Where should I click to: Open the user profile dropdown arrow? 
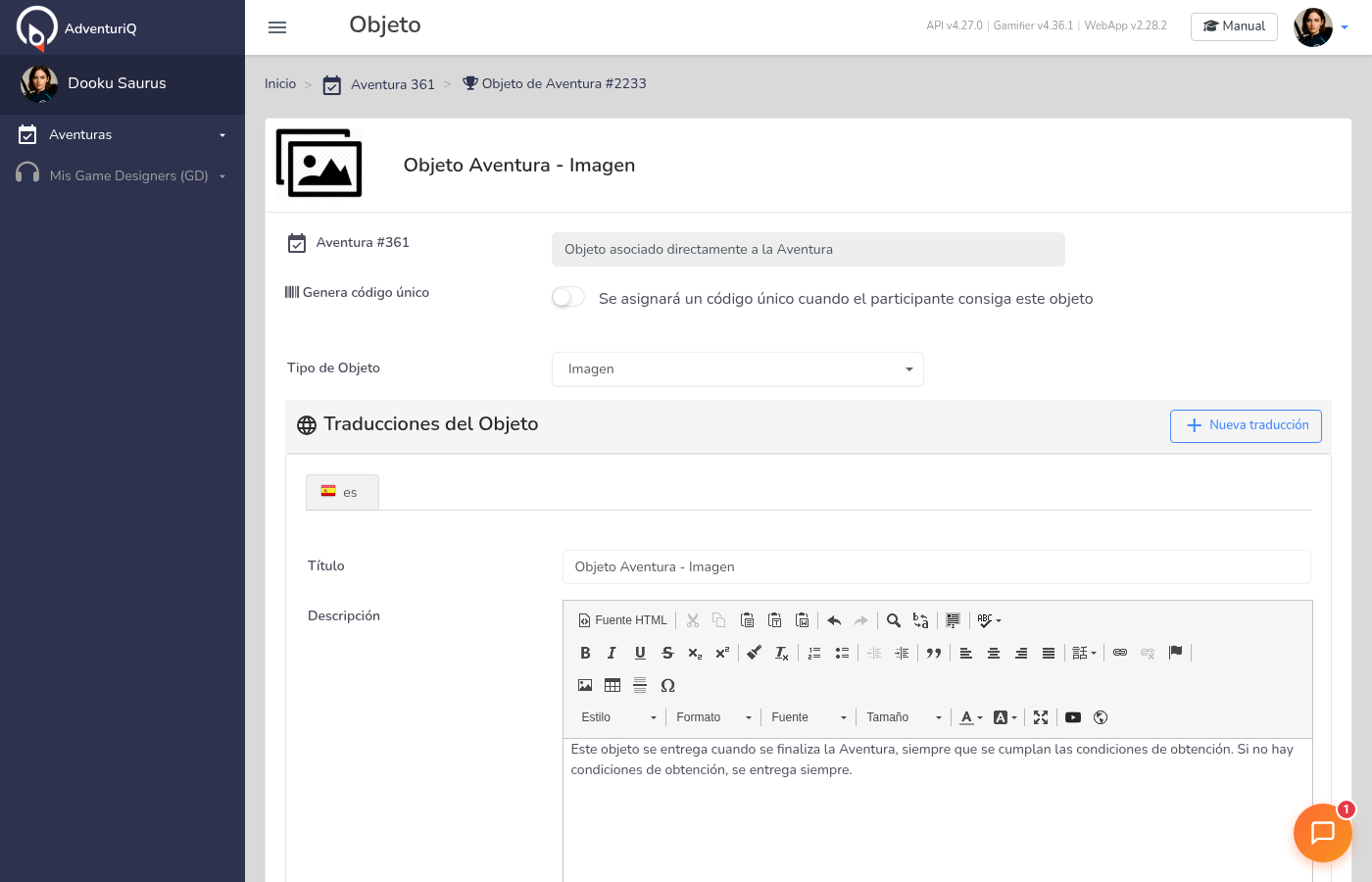pyautogui.click(x=1345, y=27)
